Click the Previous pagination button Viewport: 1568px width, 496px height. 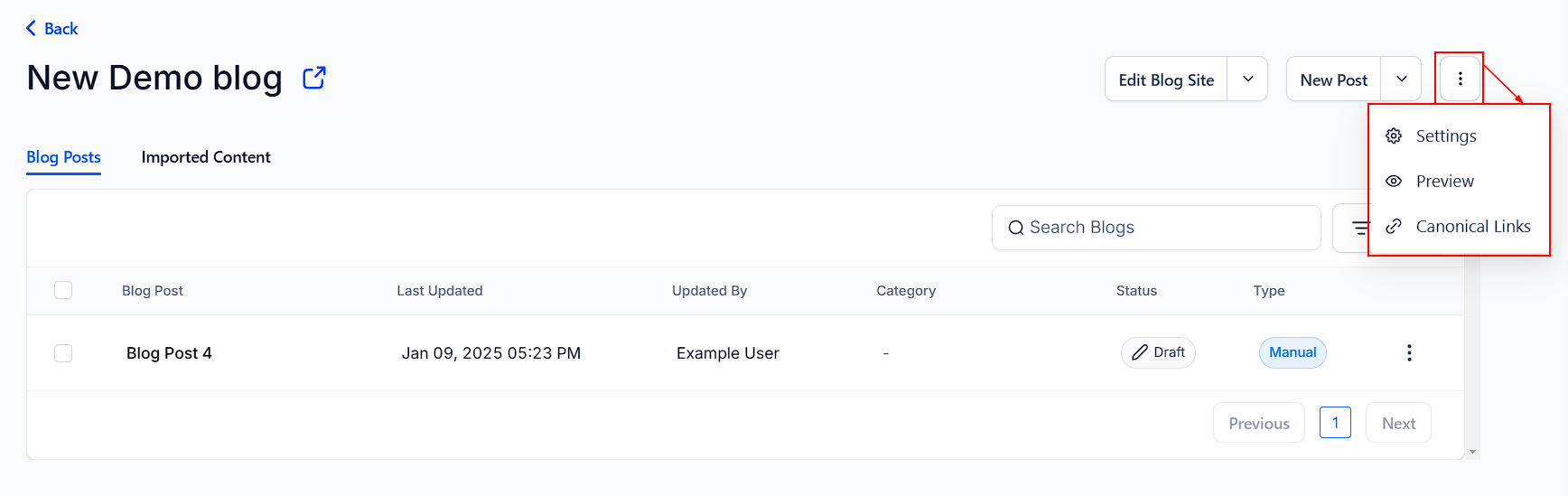pos(1259,423)
